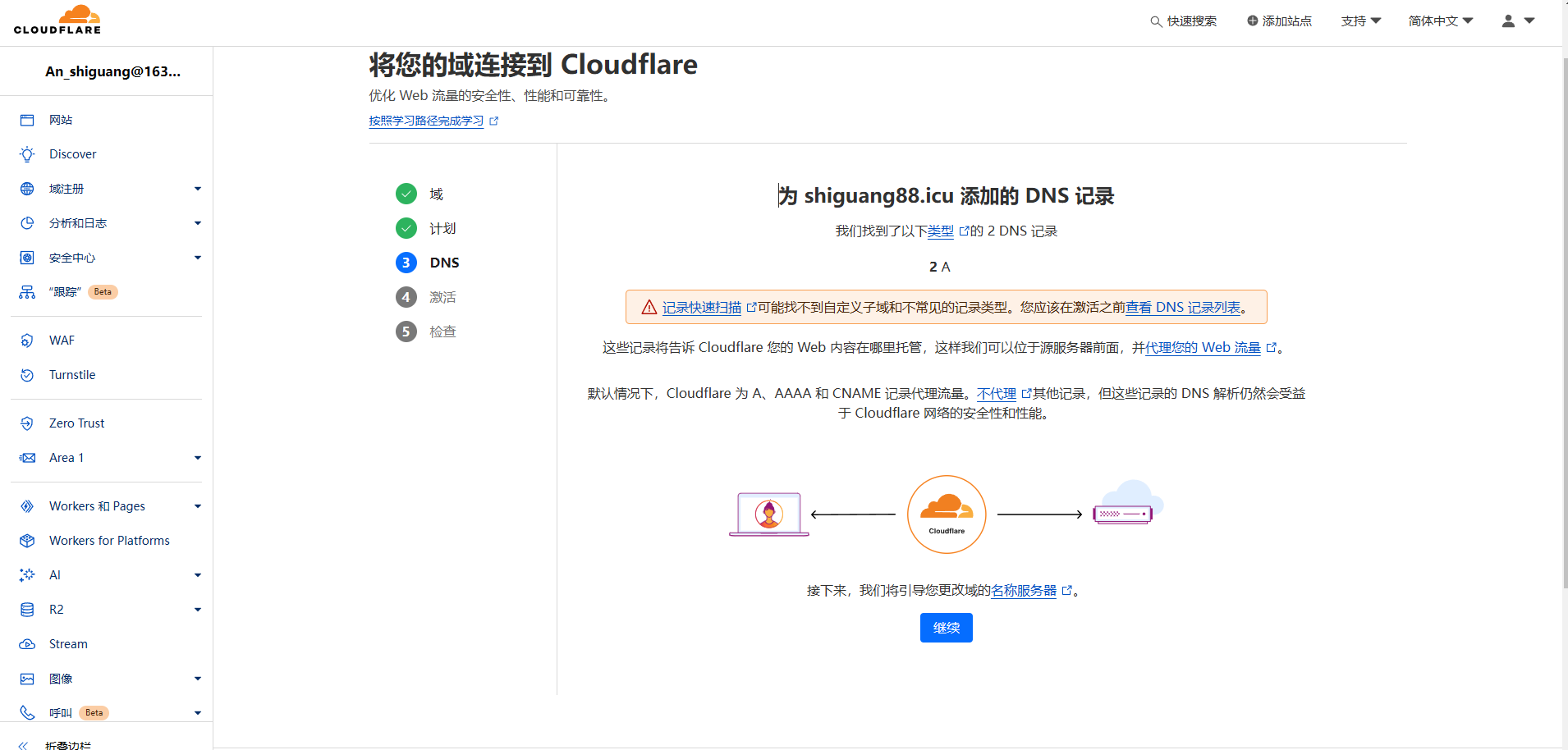Expand the Area 1 submenu arrow
Screen dimensions: 1568x750
pyautogui.click(x=198, y=458)
